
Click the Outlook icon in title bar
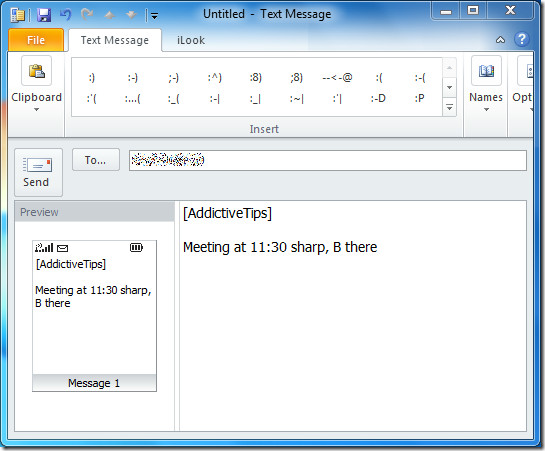pyautogui.click(x=18, y=15)
